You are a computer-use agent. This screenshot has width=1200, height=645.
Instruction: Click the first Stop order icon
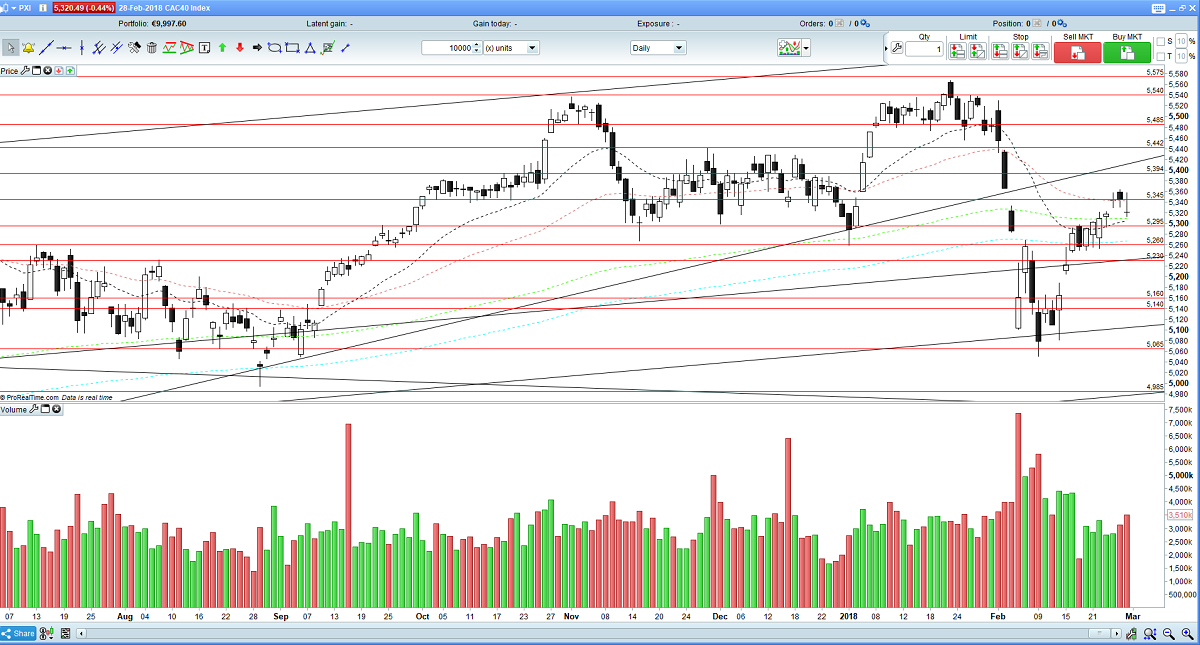pyautogui.click(x=1000, y=52)
